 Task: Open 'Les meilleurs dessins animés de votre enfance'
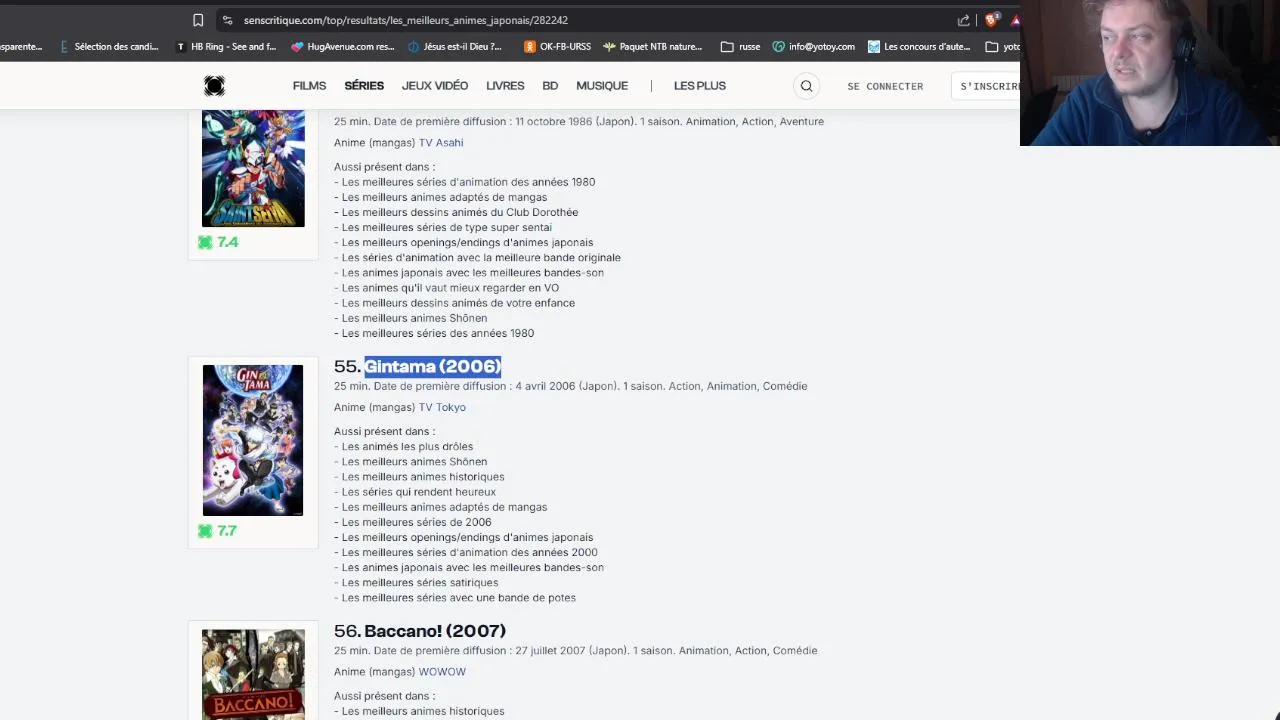(458, 303)
